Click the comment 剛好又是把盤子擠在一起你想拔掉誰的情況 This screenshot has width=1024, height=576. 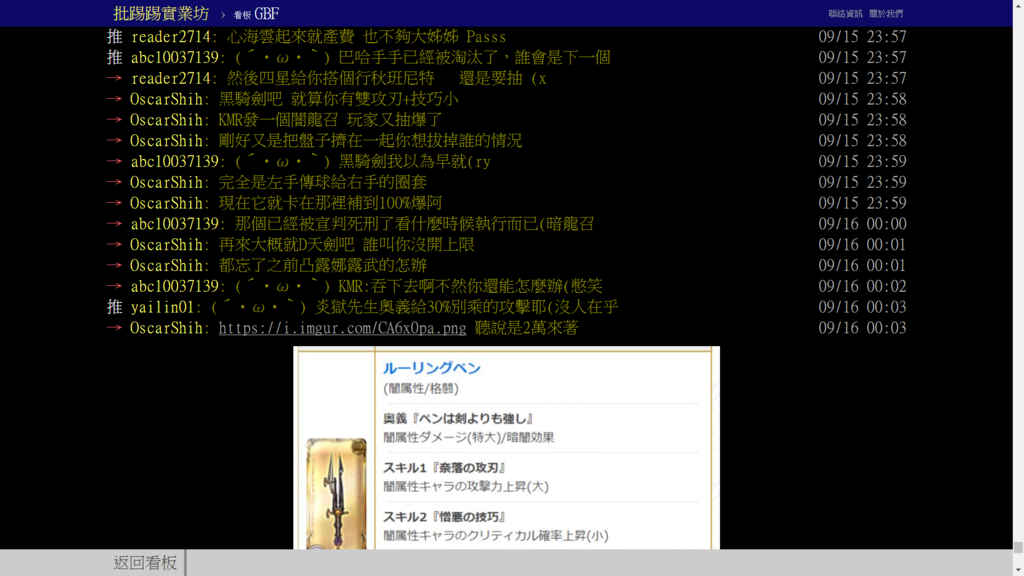pyautogui.click(x=370, y=140)
